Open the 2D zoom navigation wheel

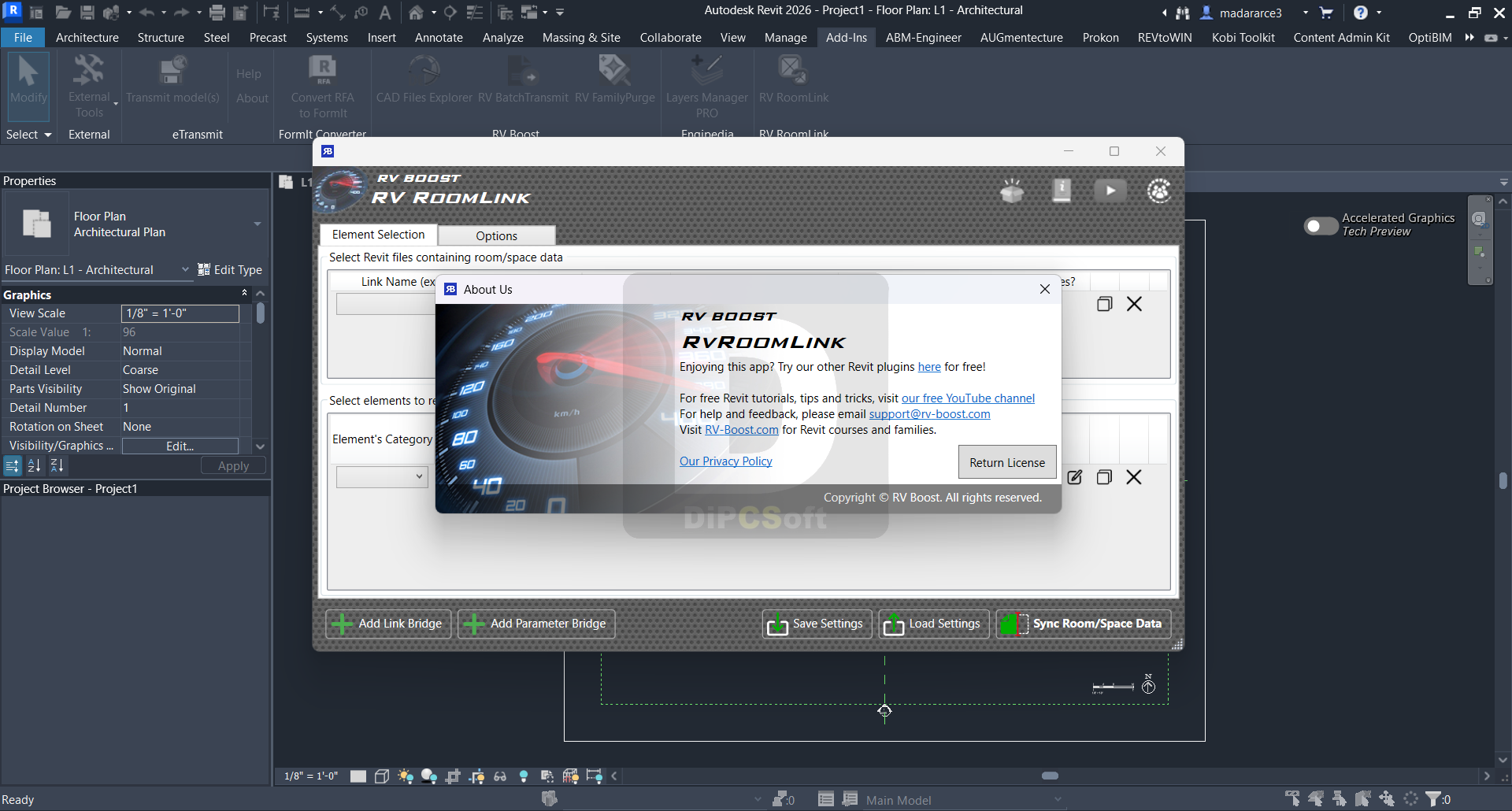point(1480,219)
